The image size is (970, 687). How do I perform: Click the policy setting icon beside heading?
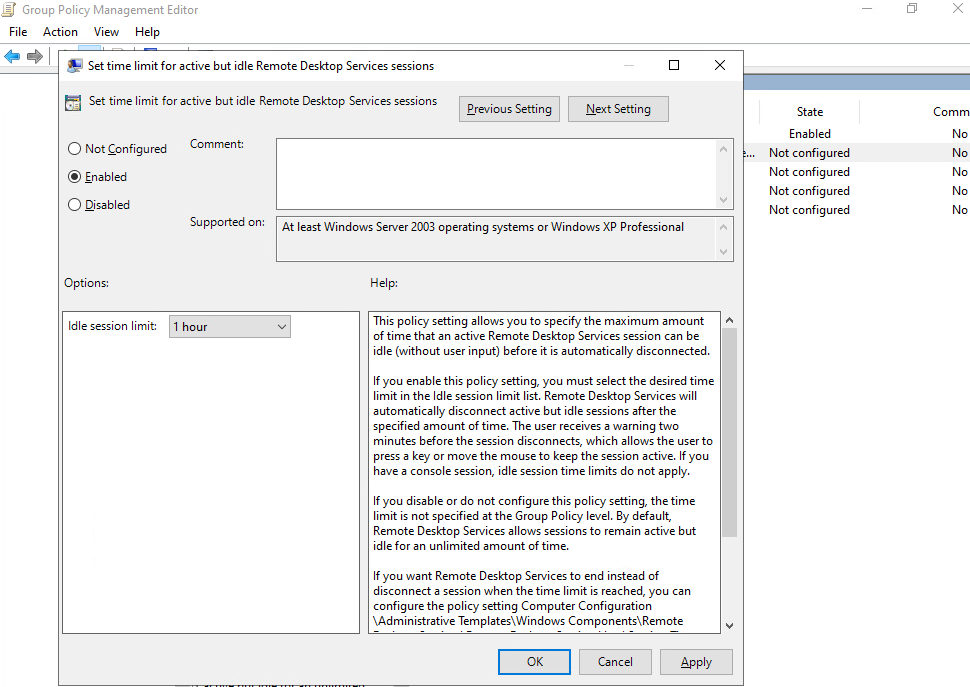(73, 102)
